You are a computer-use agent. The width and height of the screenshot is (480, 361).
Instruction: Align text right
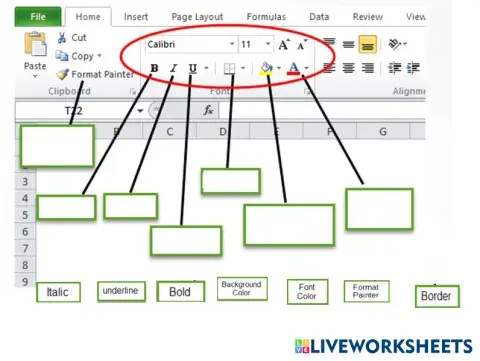coord(368,68)
